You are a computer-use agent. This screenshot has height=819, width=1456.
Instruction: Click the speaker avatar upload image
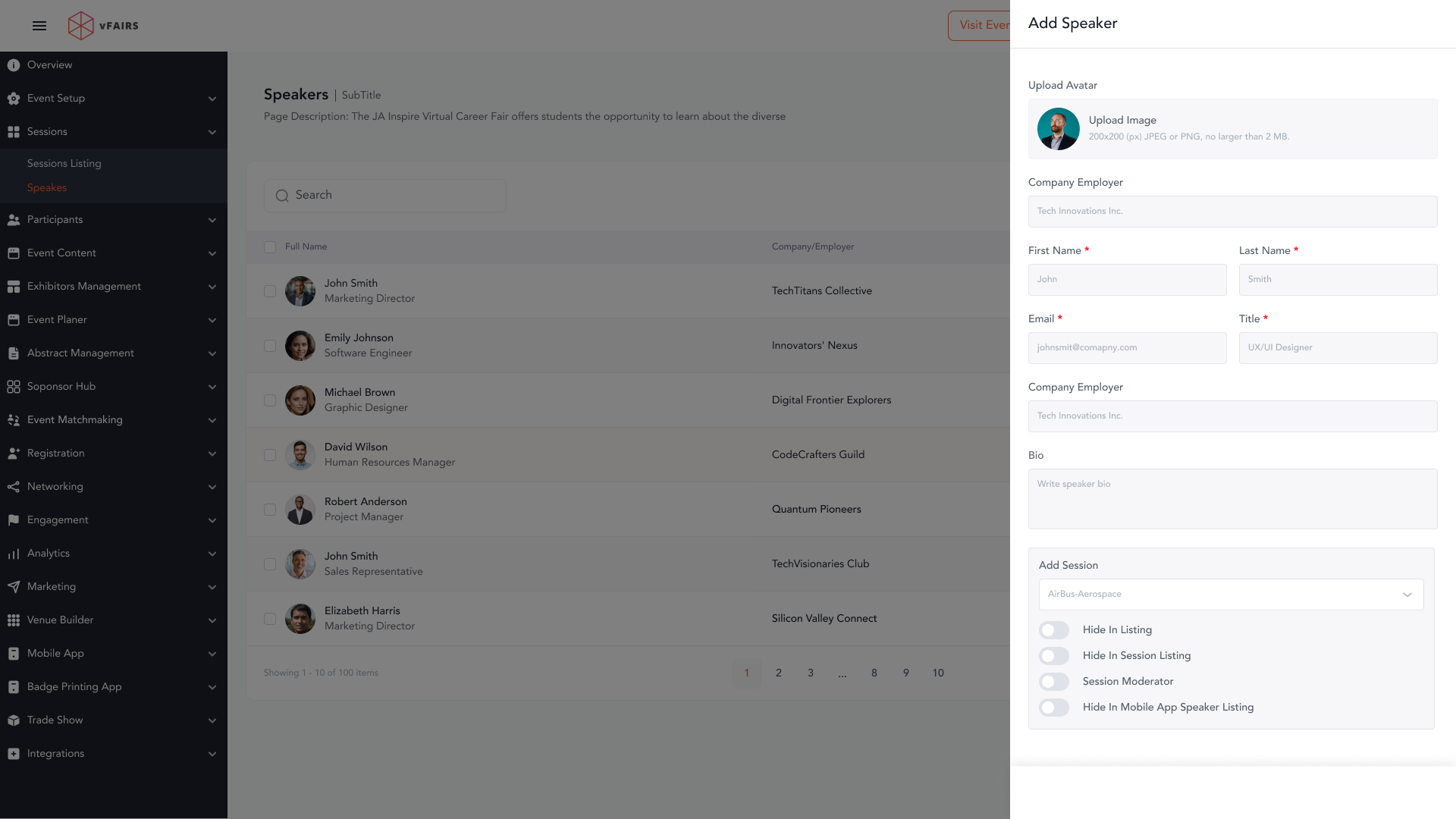(x=1058, y=129)
